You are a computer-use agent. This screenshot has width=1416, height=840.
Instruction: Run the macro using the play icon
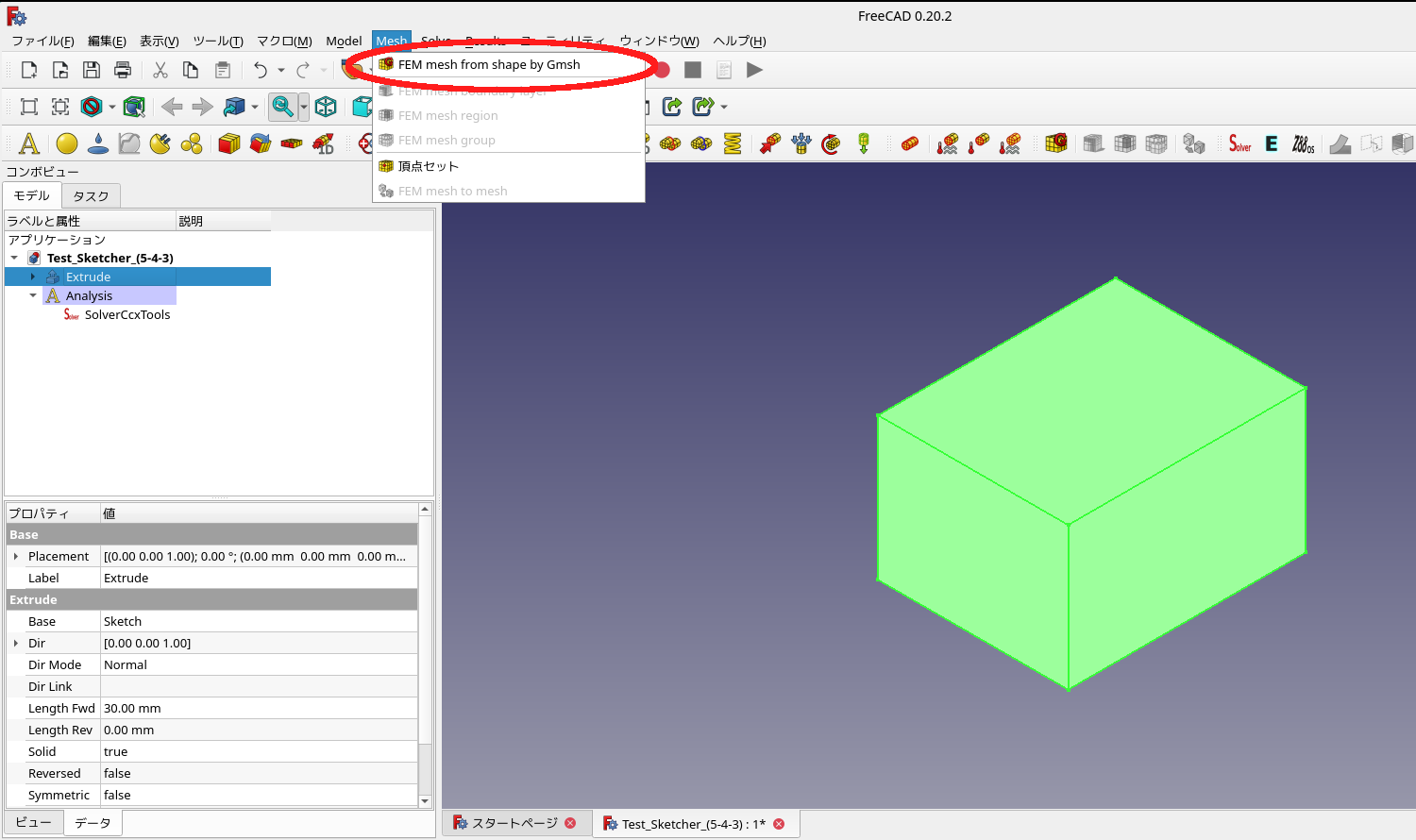753,69
